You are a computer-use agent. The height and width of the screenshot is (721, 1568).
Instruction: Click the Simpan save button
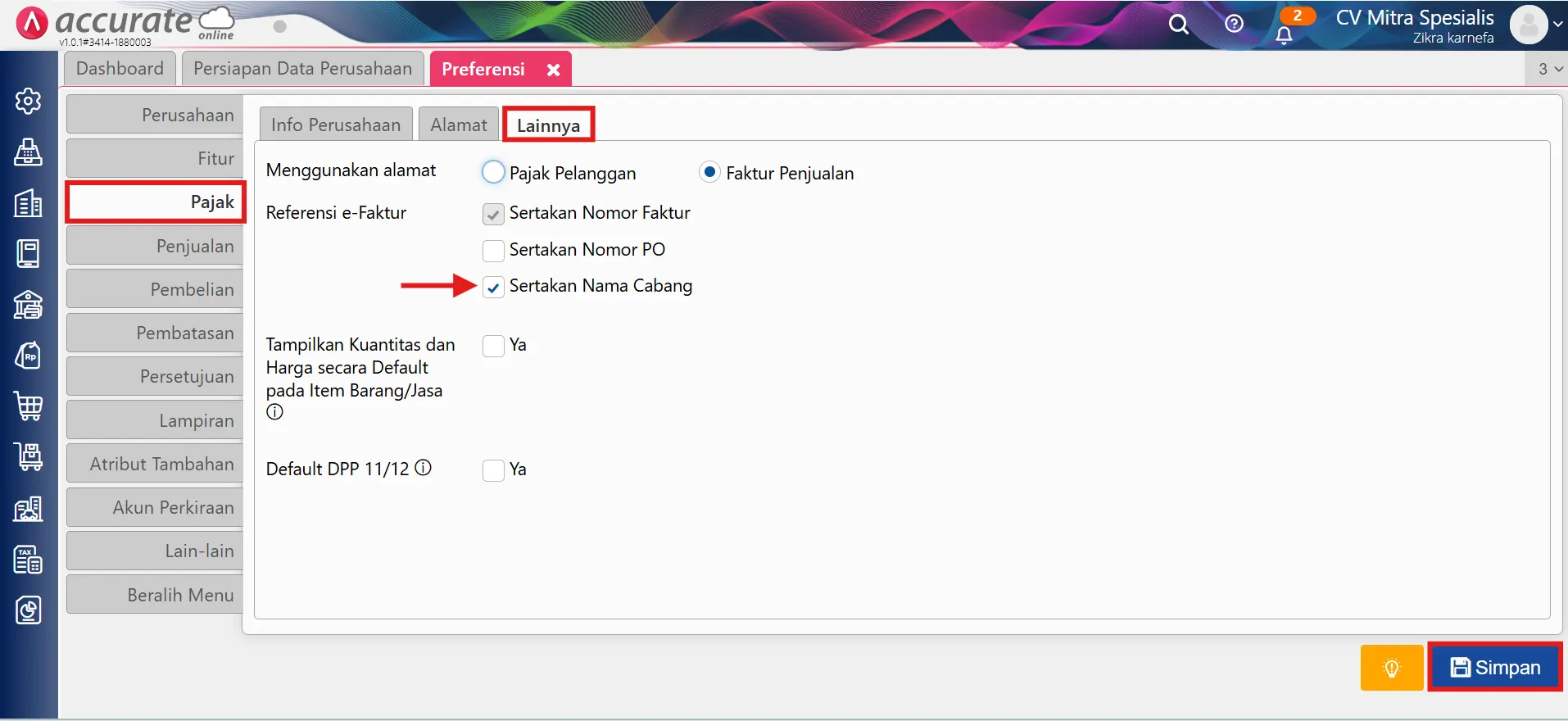click(x=1495, y=668)
